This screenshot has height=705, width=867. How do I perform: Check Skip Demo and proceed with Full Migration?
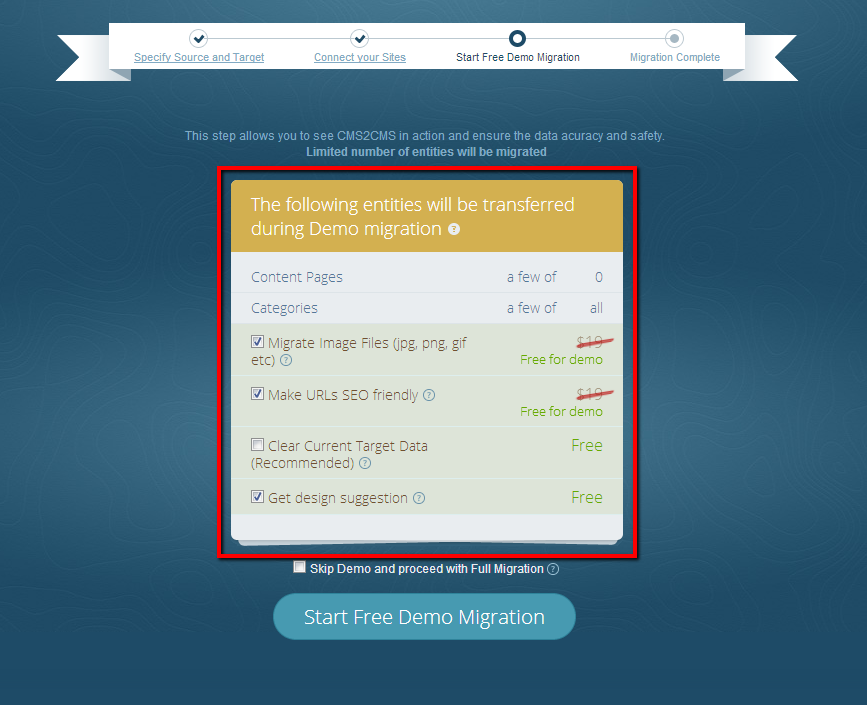click(x=299, y=567)
